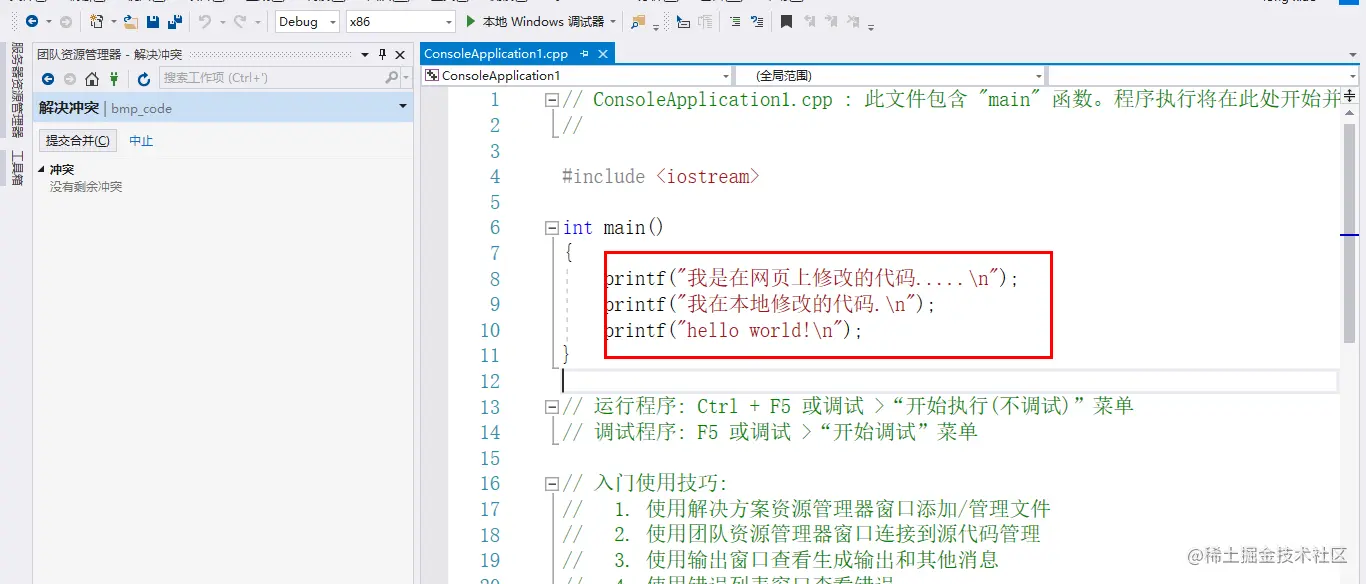
Task: Toggle a bookmark on the current line
Action: click(787, 21)
